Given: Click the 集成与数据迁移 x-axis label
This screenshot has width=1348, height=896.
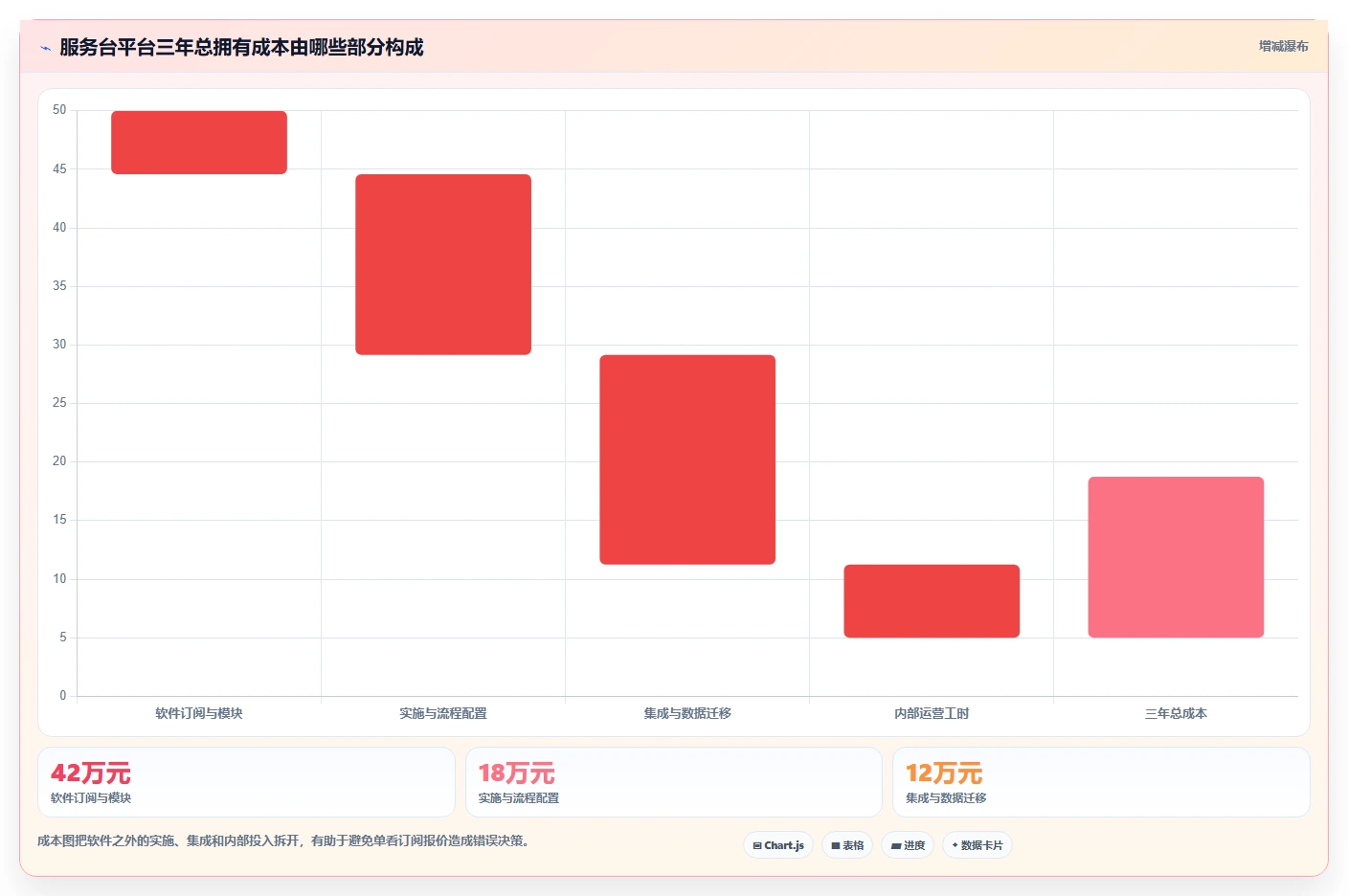Looking at the screenshot, I should tap(687, 713).
